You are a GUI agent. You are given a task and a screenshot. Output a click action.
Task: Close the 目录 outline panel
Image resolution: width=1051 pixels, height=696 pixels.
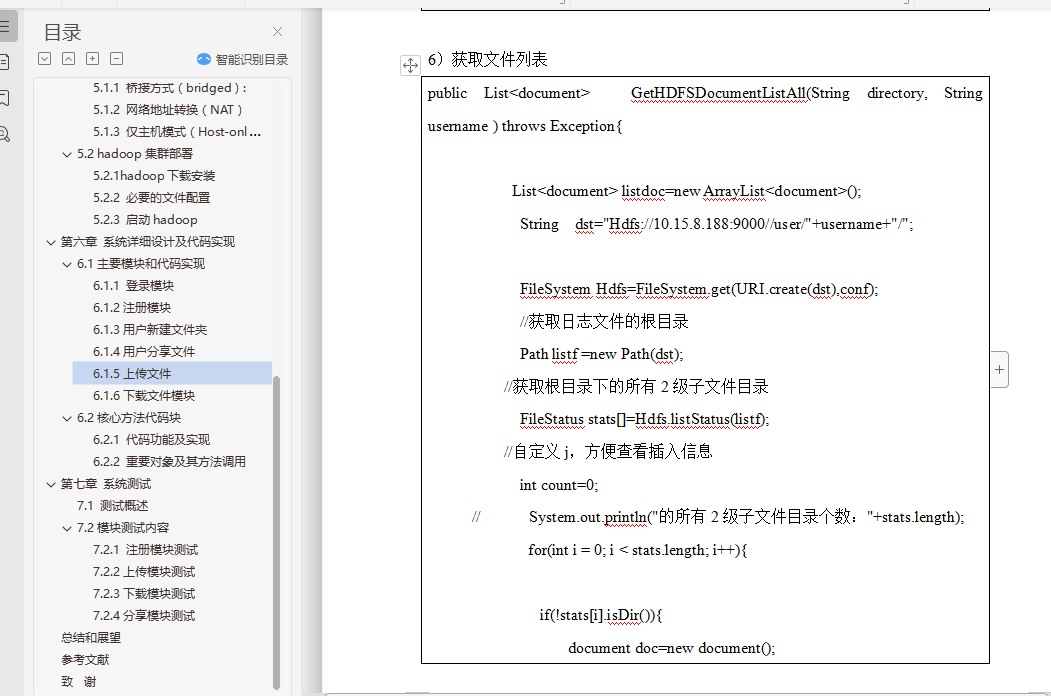click(x=277, y=32)
